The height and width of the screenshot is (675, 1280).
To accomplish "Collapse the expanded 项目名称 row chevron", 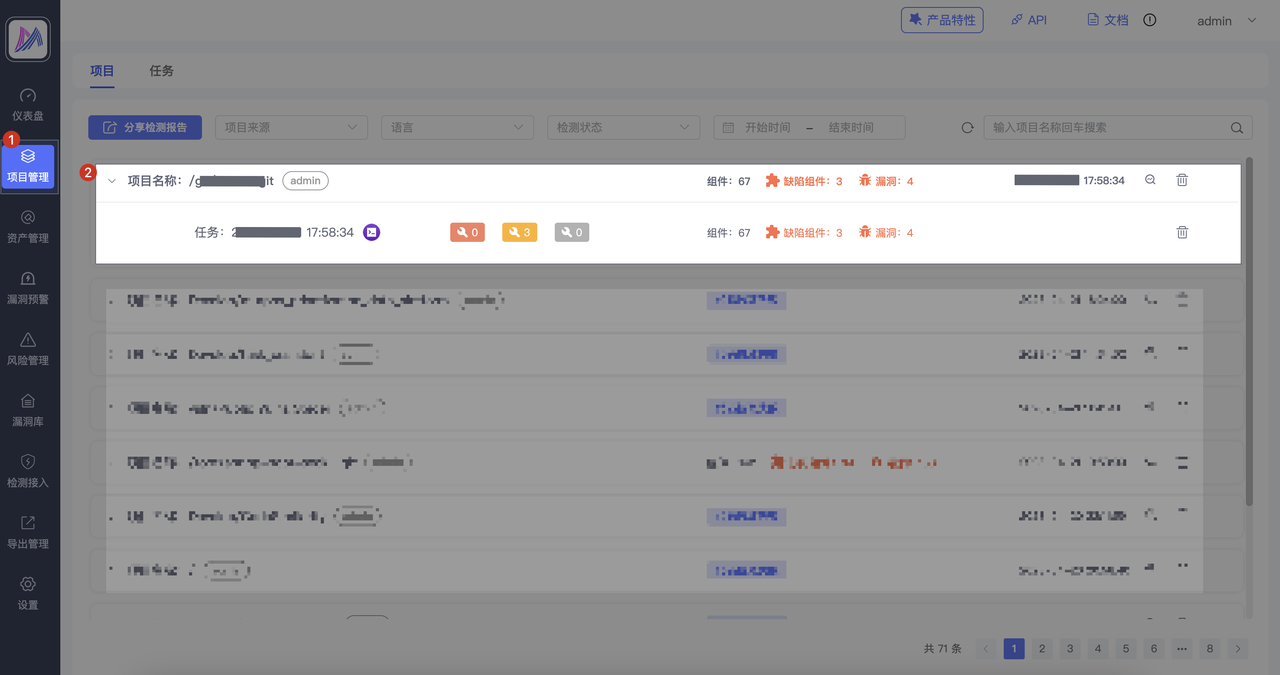I will [113, 181].
